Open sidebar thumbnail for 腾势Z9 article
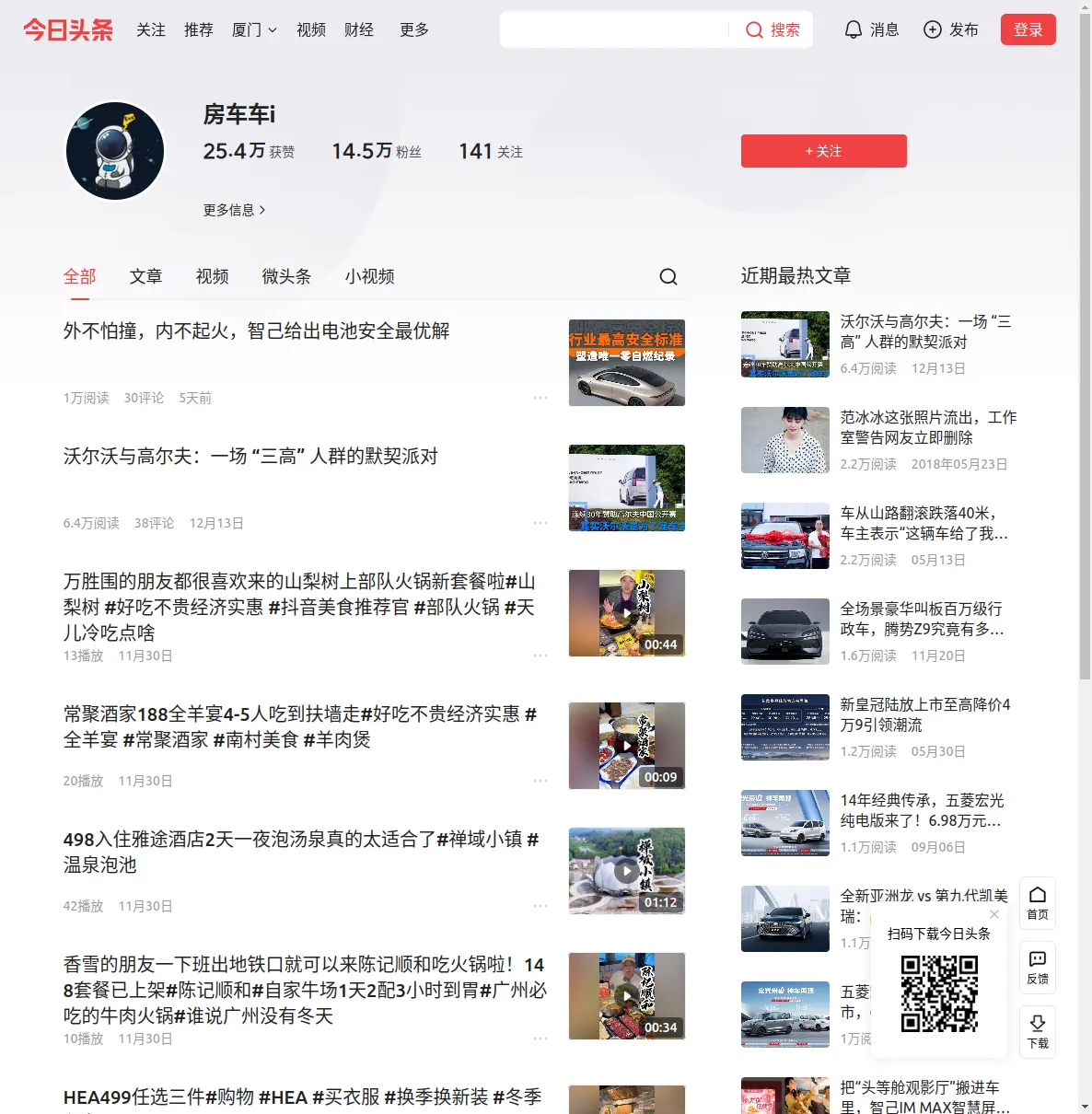The image size is (1092, 1114). click(785, 632)
